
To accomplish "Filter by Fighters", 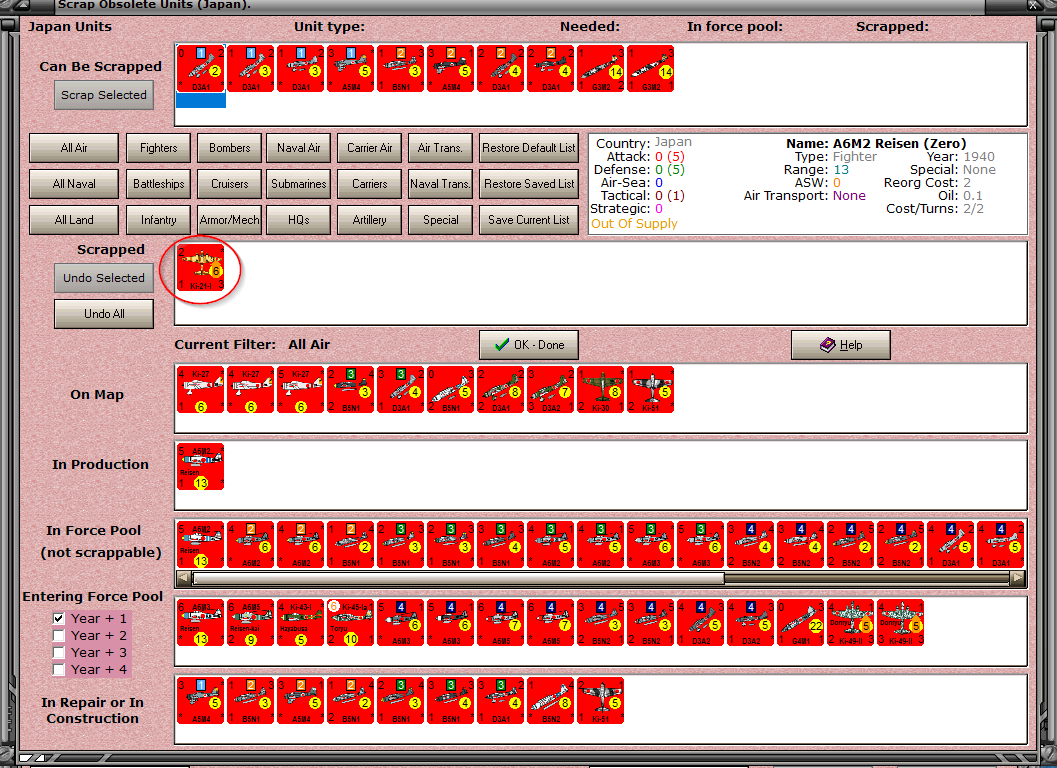I will [158, 148].
